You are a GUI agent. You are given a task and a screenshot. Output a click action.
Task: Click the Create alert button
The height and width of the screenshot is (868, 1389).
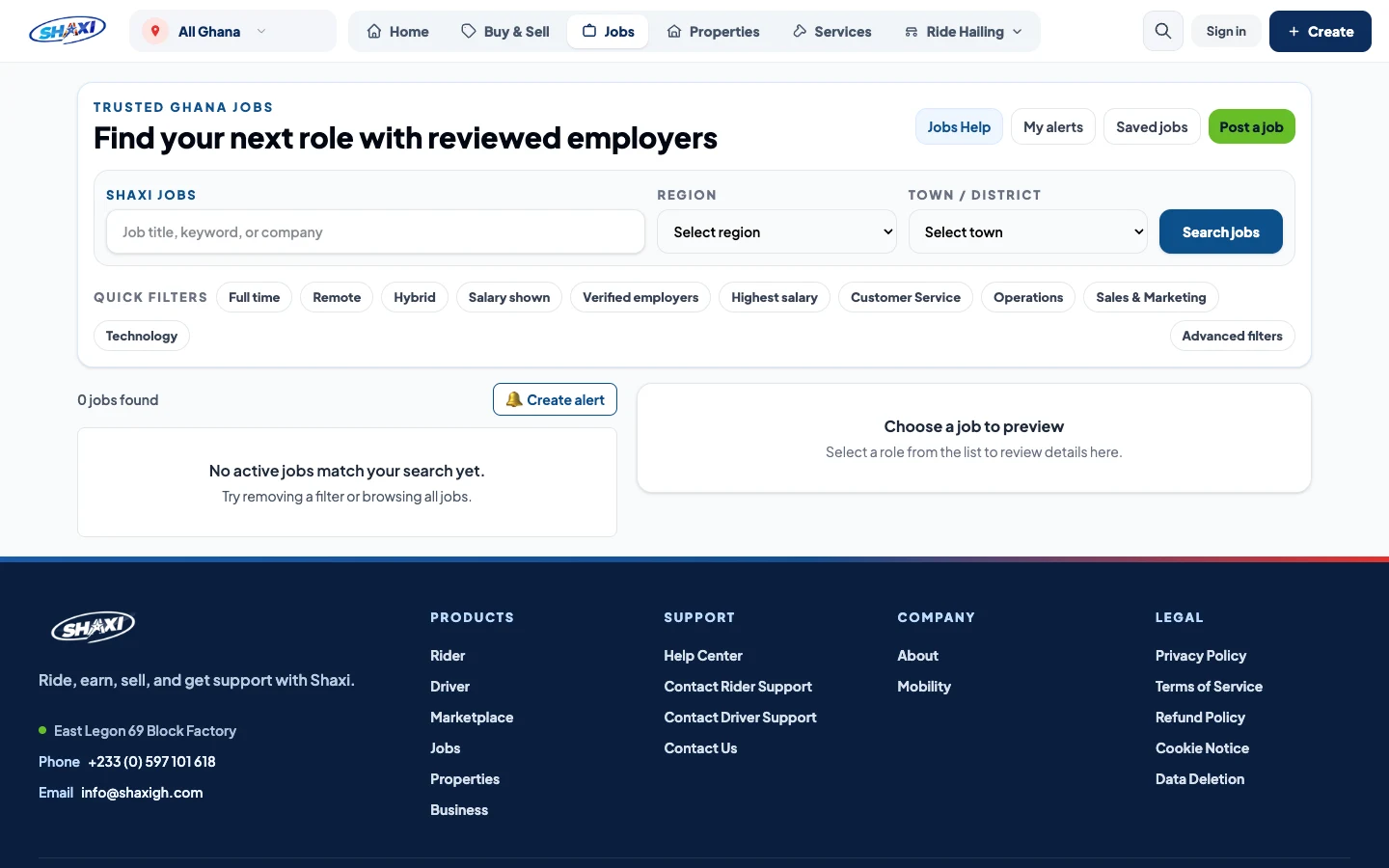pos(555,399)
